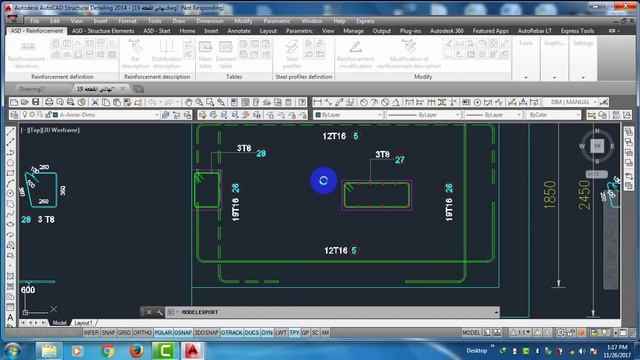This screenshot has width=640, height=360.
Task: Click the ByLayer color square swatch
Action: pos(318,115)
